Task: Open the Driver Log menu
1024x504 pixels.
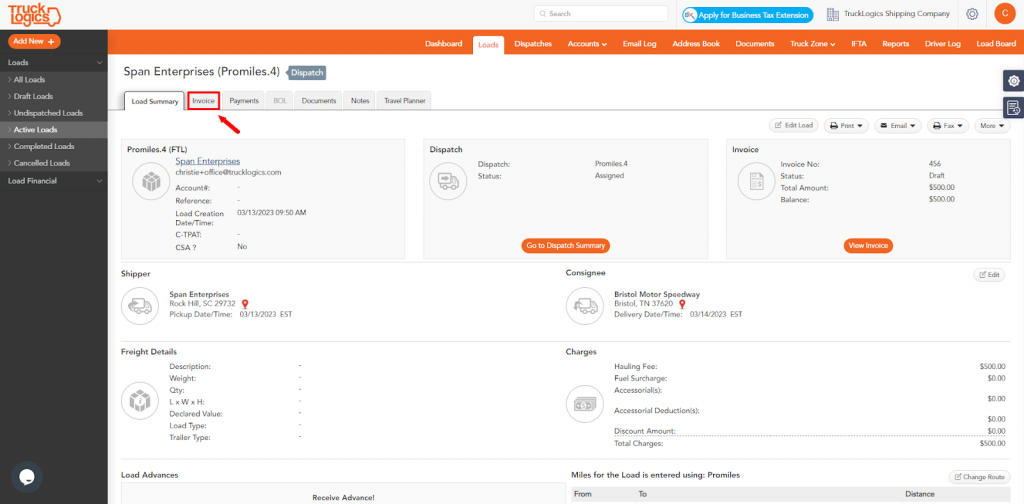Action: 942,44
